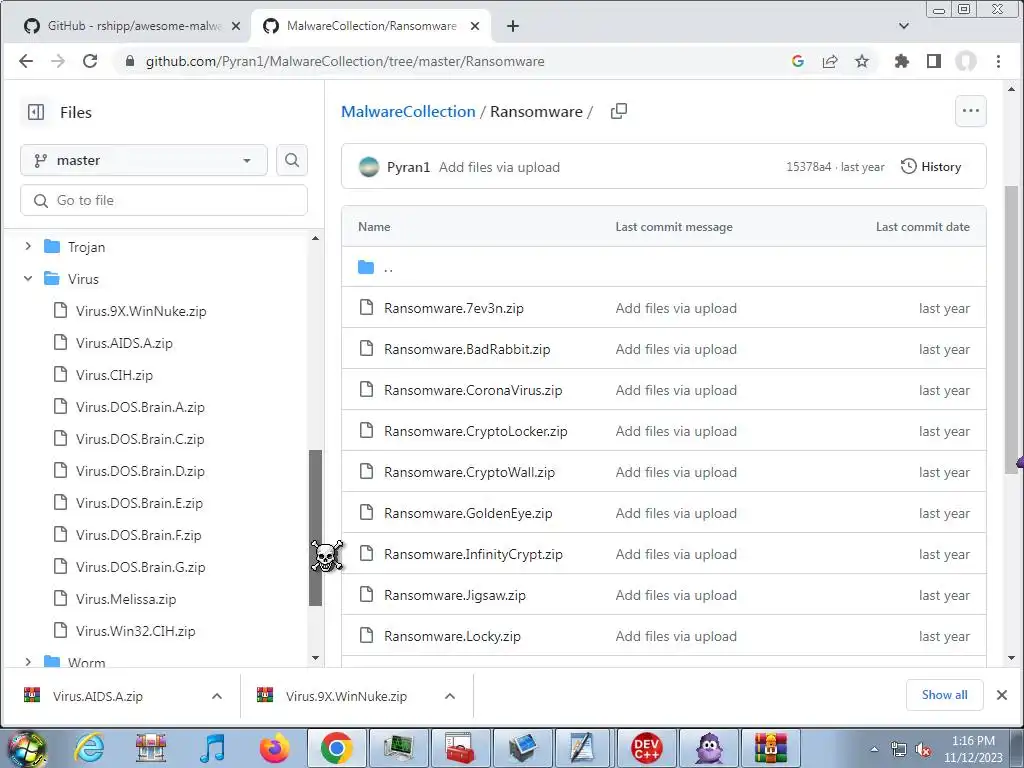Screen dimensions: 1024x768
Task: Toggle the Chrome side panel icon
Action: pyautogui.click(x=934, y=61)
